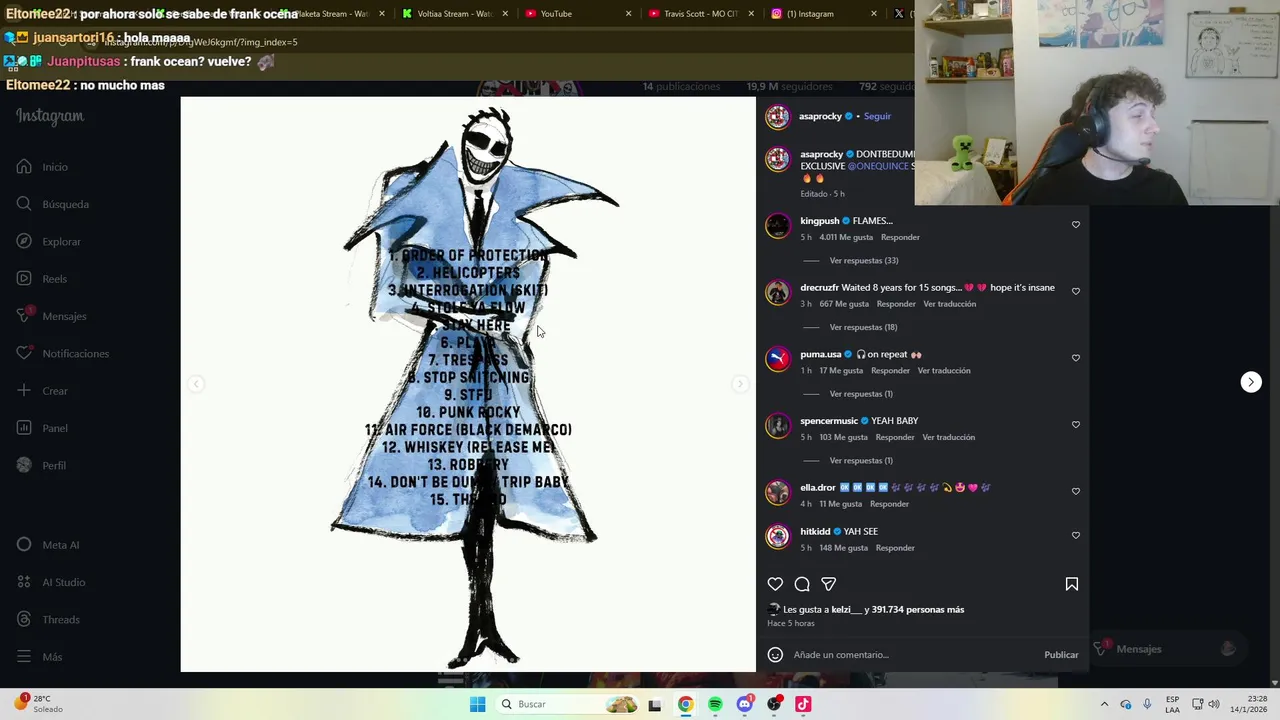The image size is (1280, 720).
Task: Open Google Chrome from the taskbar
Action: tap(685, 705)
